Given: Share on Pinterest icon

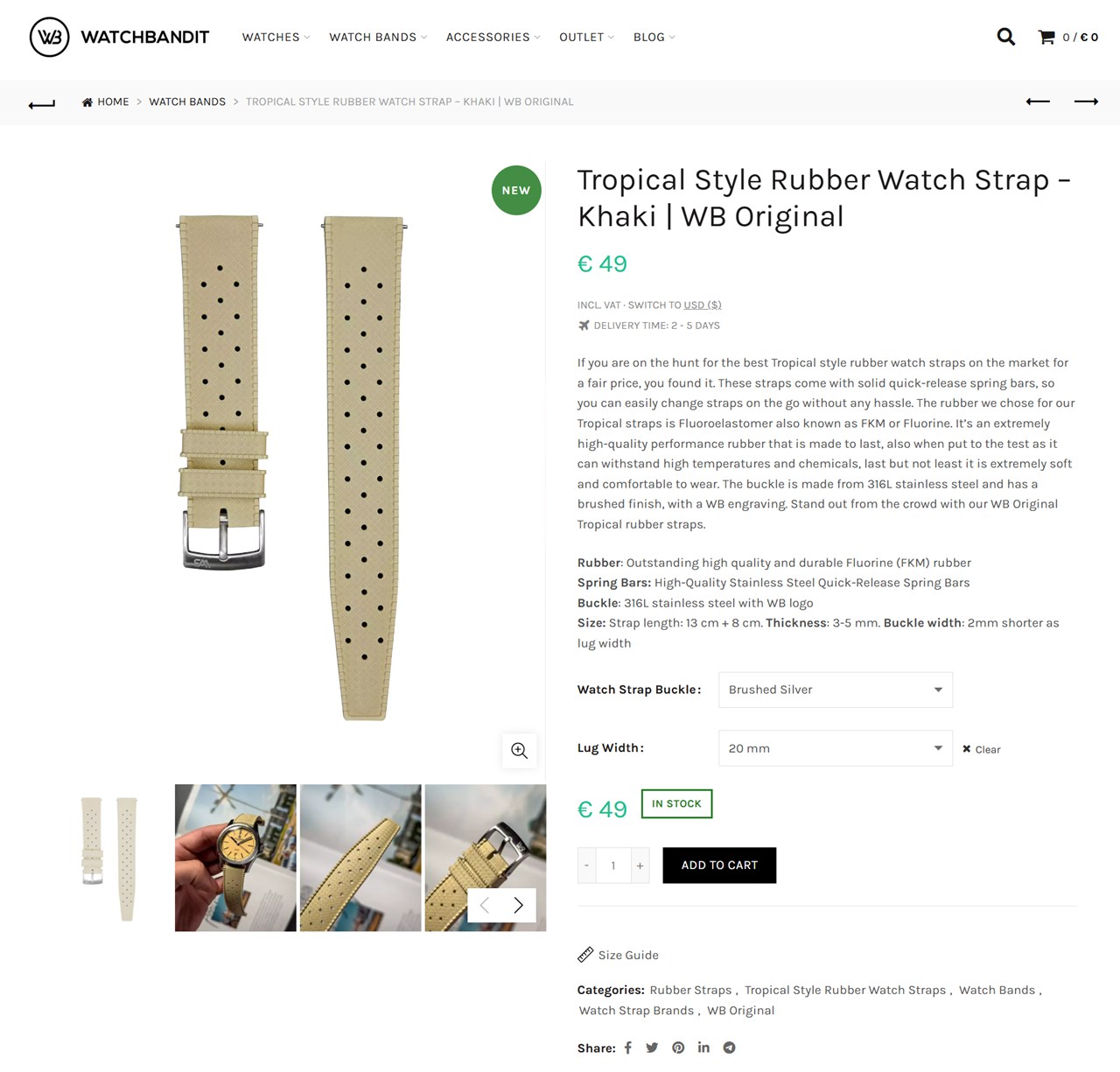Looking at the screenshot, I should [678, 1047].
